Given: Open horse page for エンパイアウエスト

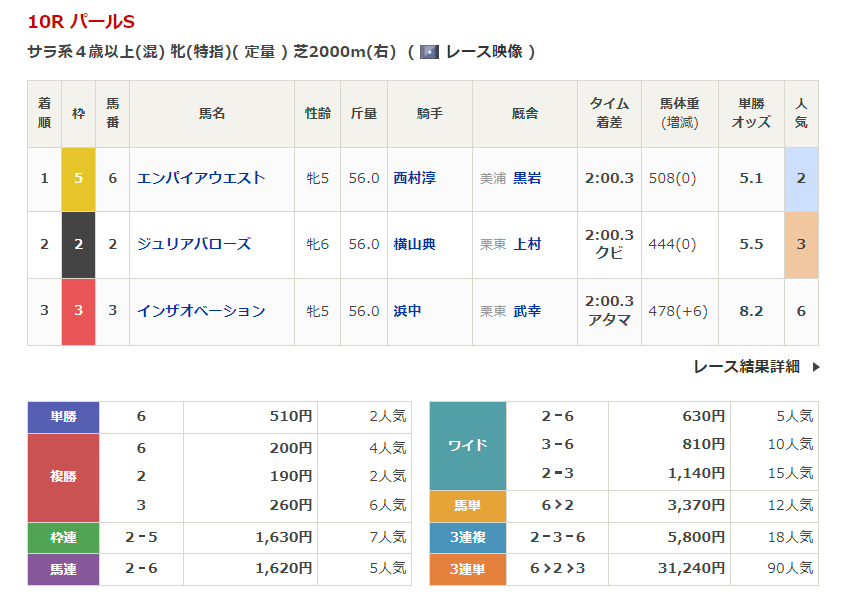Looking at the screenshot, I should 201,178.
